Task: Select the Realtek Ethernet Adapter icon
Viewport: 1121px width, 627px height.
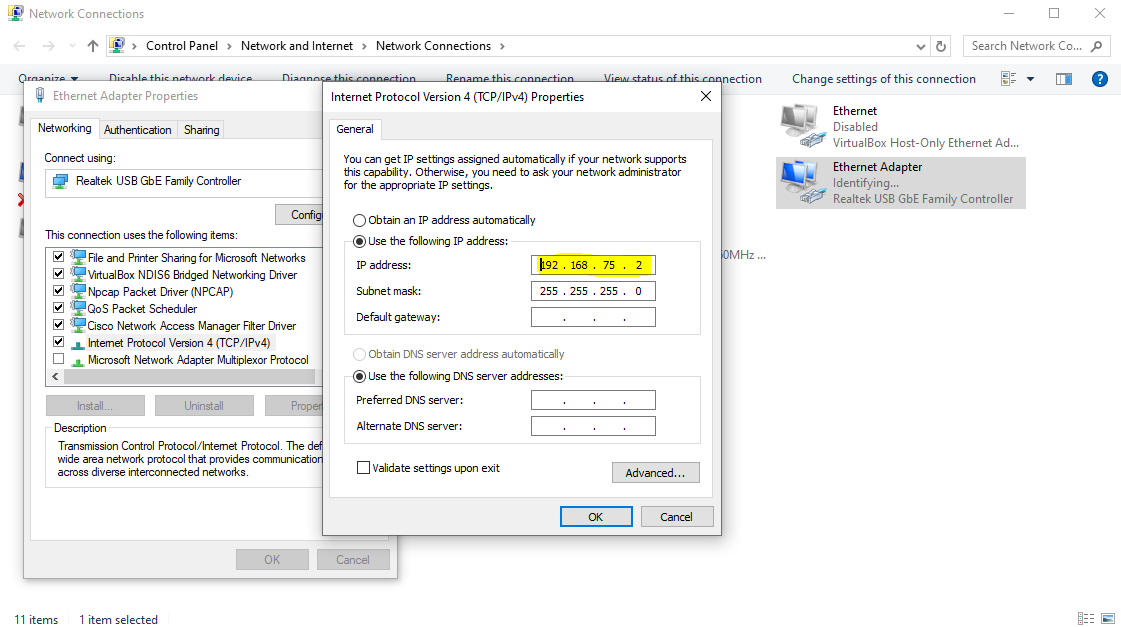Action: coord(800,182)
